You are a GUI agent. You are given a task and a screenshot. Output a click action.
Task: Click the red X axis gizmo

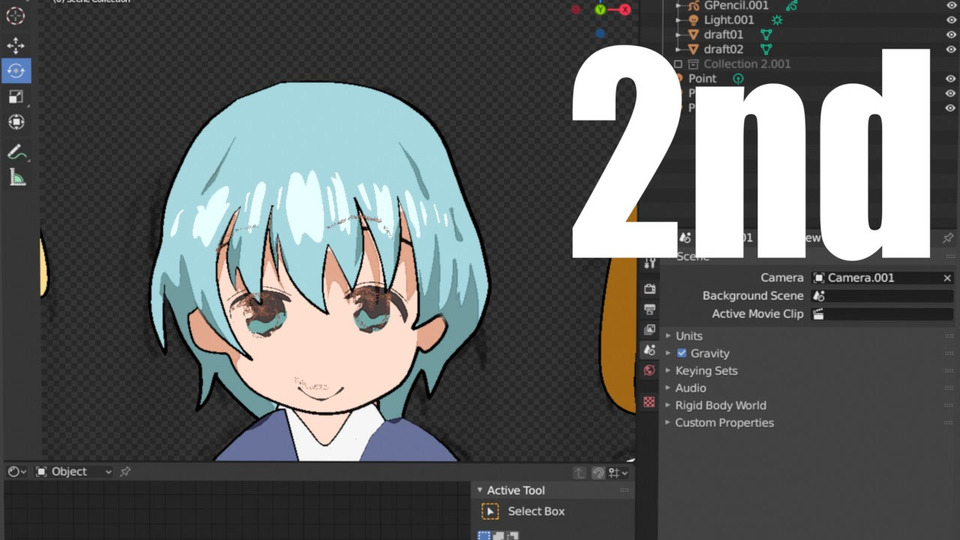click(x=625, y=9)
